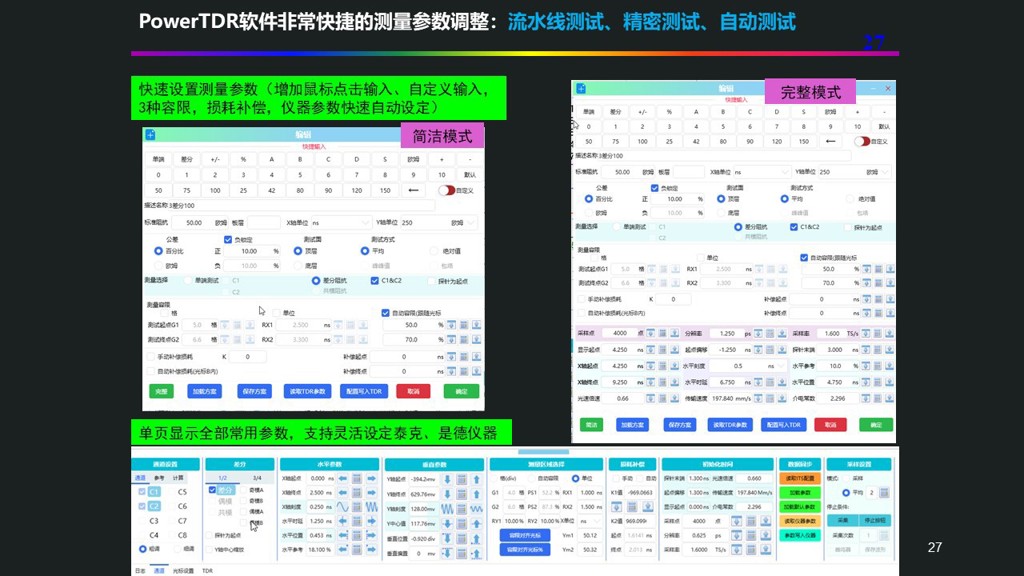Screen dimensions: 1024x576
Task: Click up-arrow icon beside Y轴起点 in 垂直参数
Action: 476,479
